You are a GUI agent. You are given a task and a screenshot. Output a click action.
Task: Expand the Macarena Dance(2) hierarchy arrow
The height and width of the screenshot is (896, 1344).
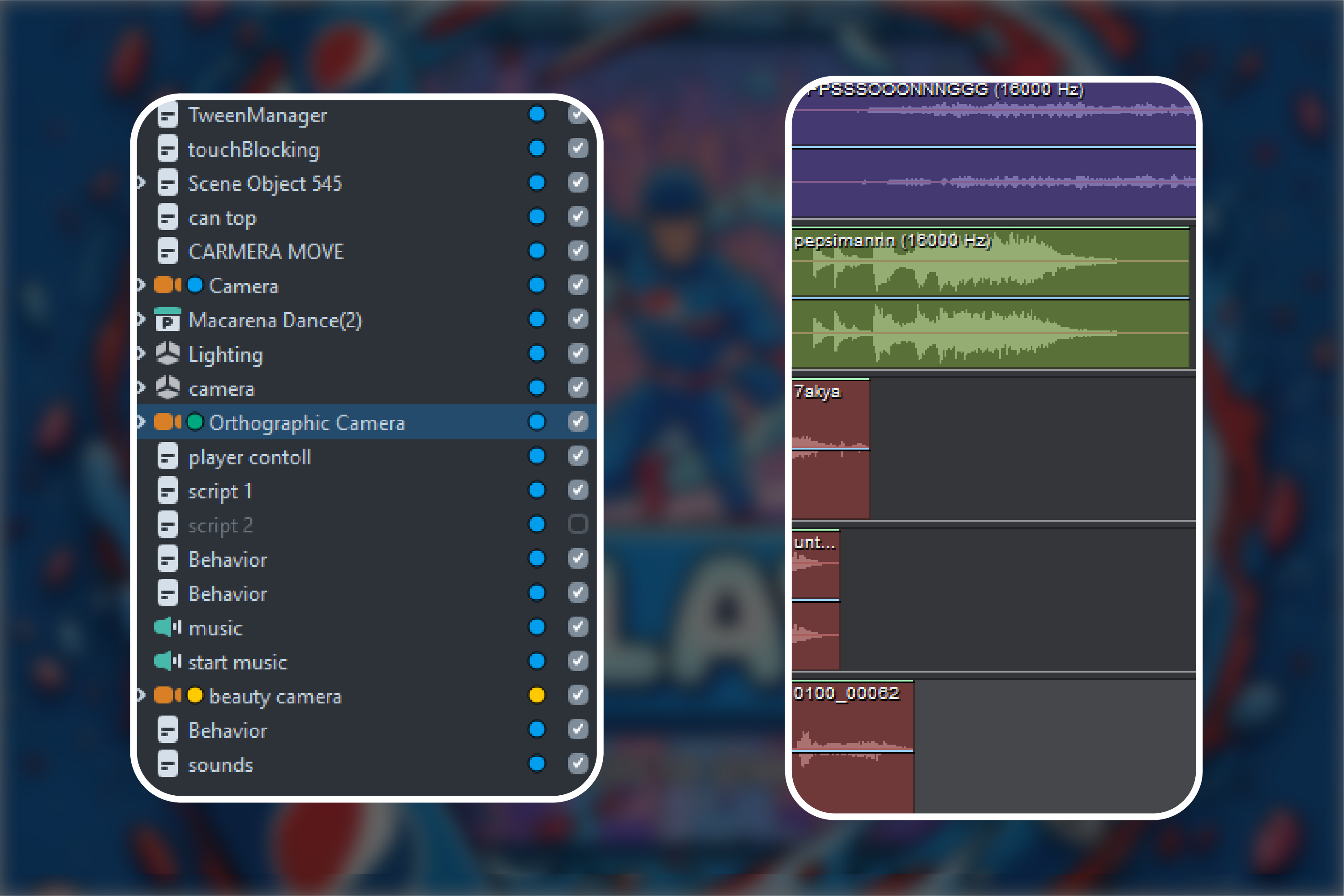(x=141, y=319)
